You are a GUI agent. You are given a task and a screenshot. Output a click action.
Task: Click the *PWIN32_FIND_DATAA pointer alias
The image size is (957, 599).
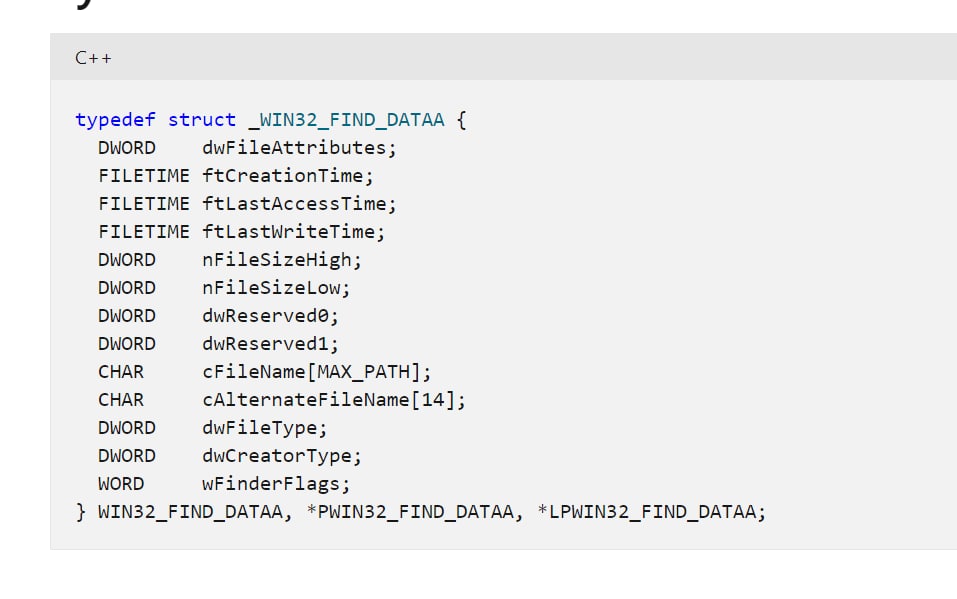(419, 512)
